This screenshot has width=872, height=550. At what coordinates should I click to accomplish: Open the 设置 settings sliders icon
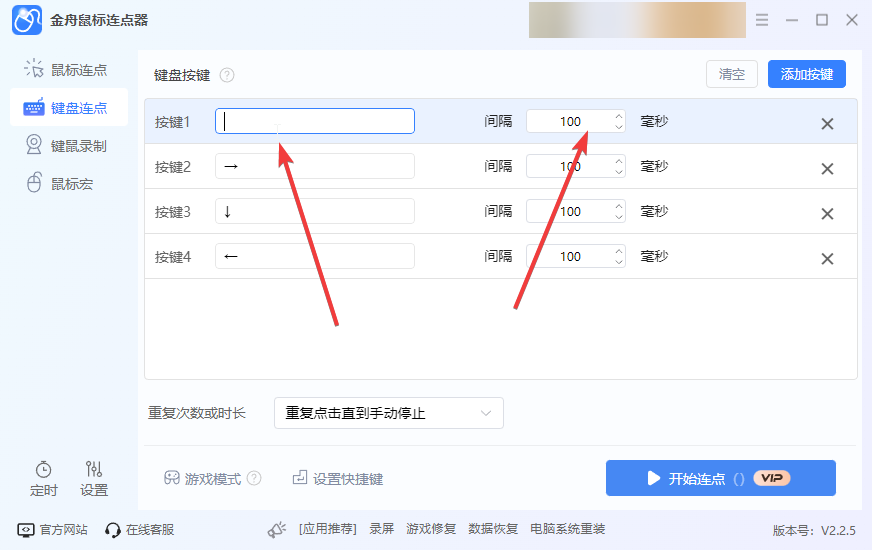click(93, 469)
